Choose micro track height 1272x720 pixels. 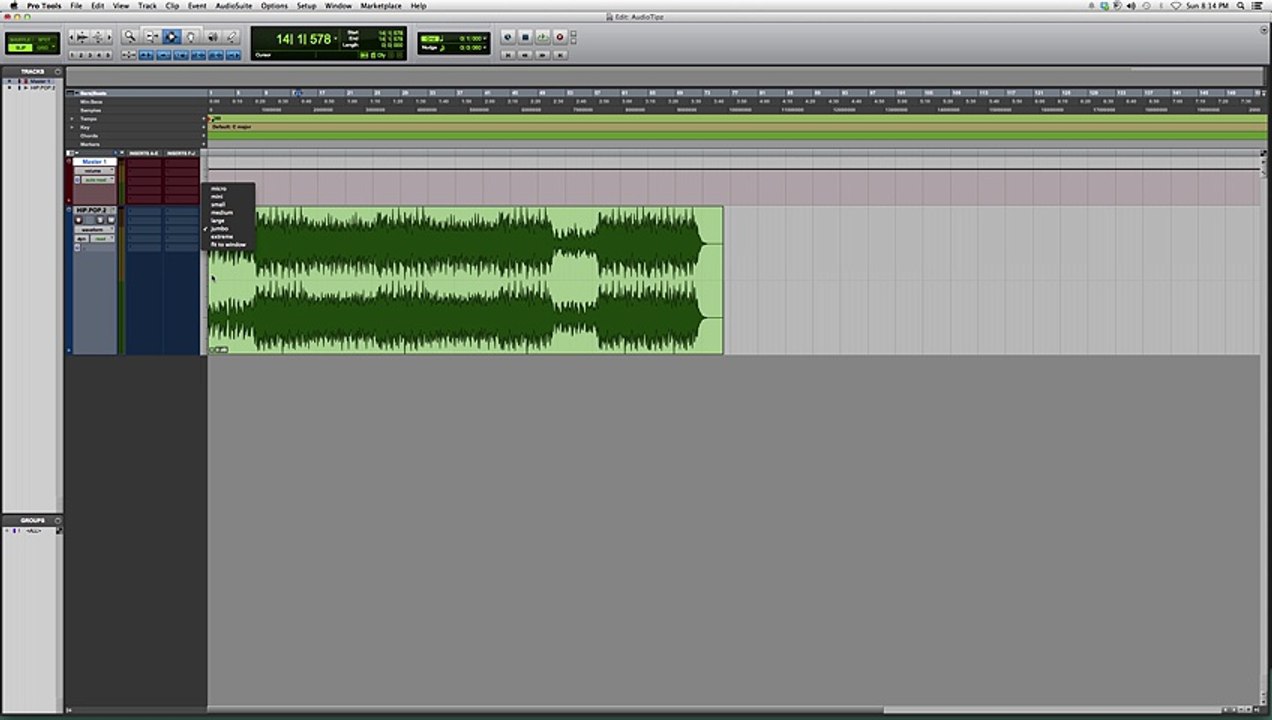click(219, 188)
